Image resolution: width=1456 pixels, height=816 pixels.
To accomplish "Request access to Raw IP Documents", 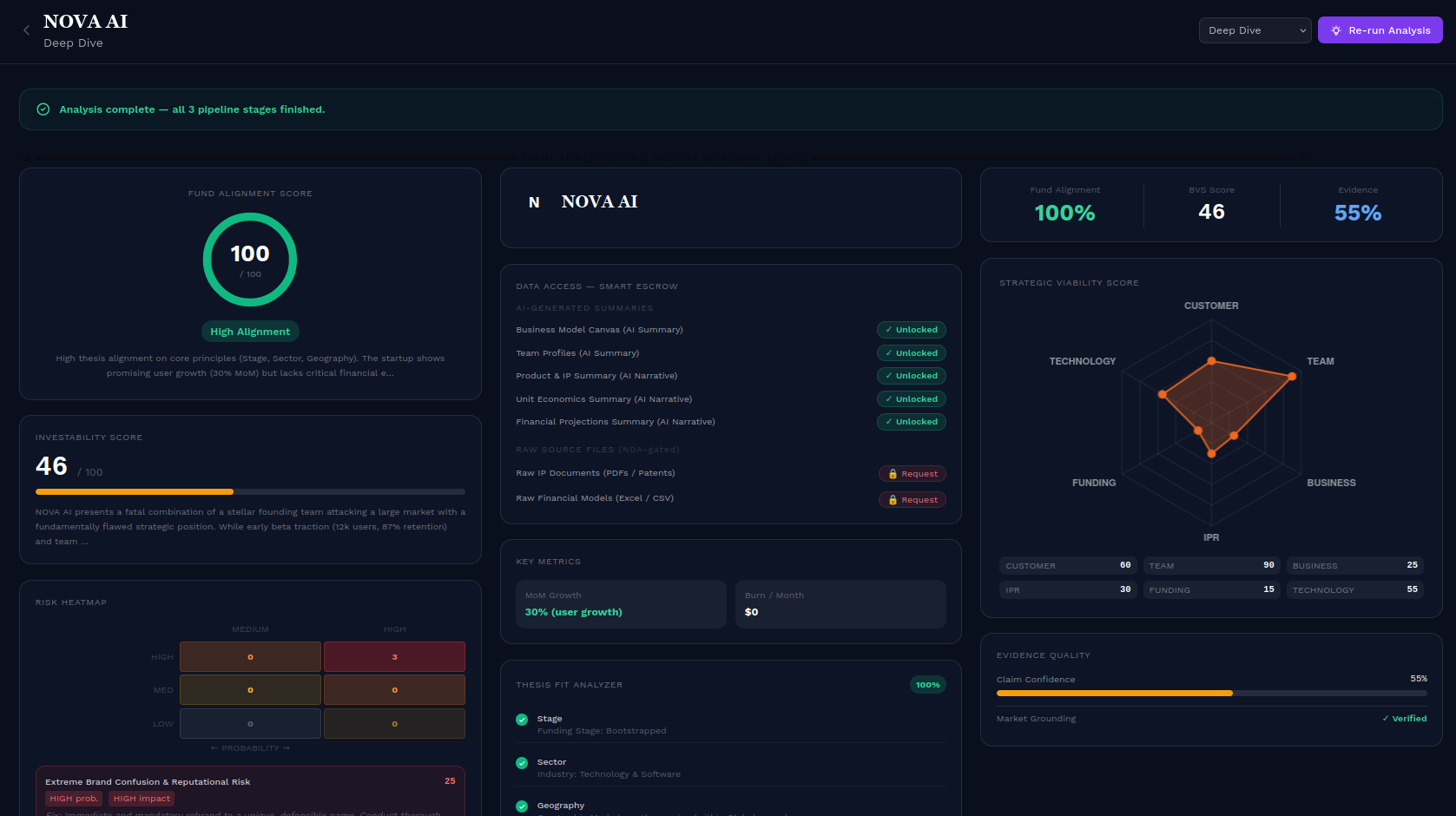I will pos(912,474).
